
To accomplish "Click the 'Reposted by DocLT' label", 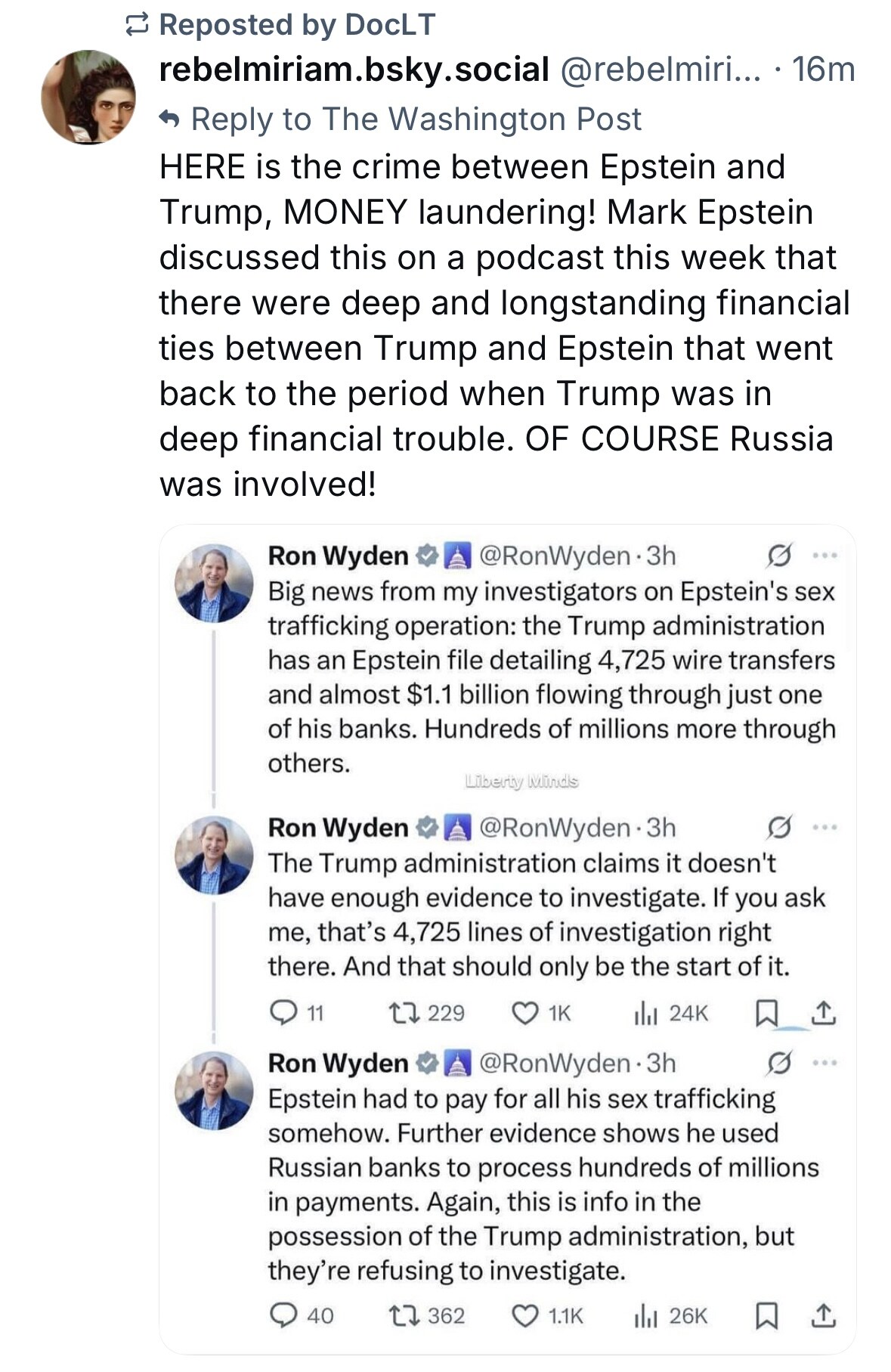I will coord(297,26).
